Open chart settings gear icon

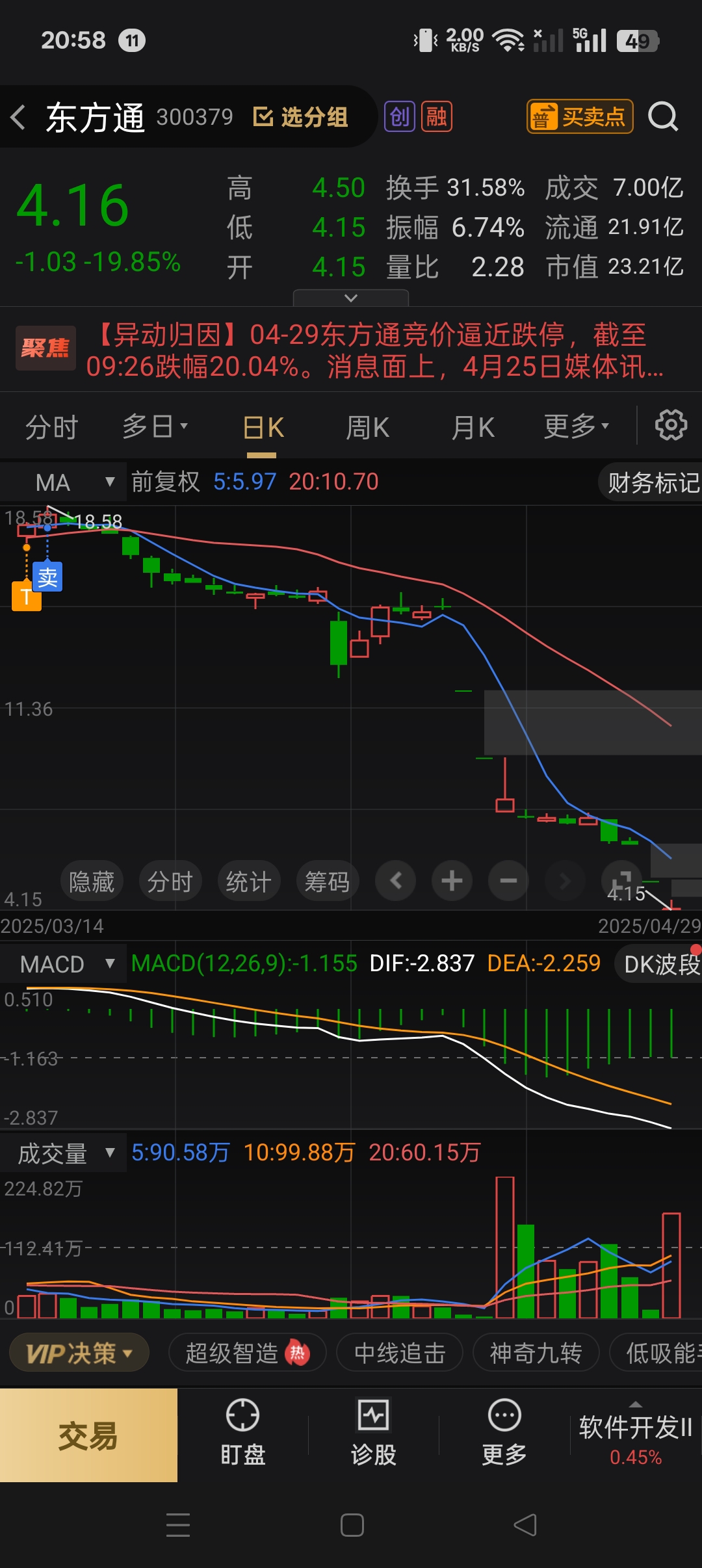[671, 426]
